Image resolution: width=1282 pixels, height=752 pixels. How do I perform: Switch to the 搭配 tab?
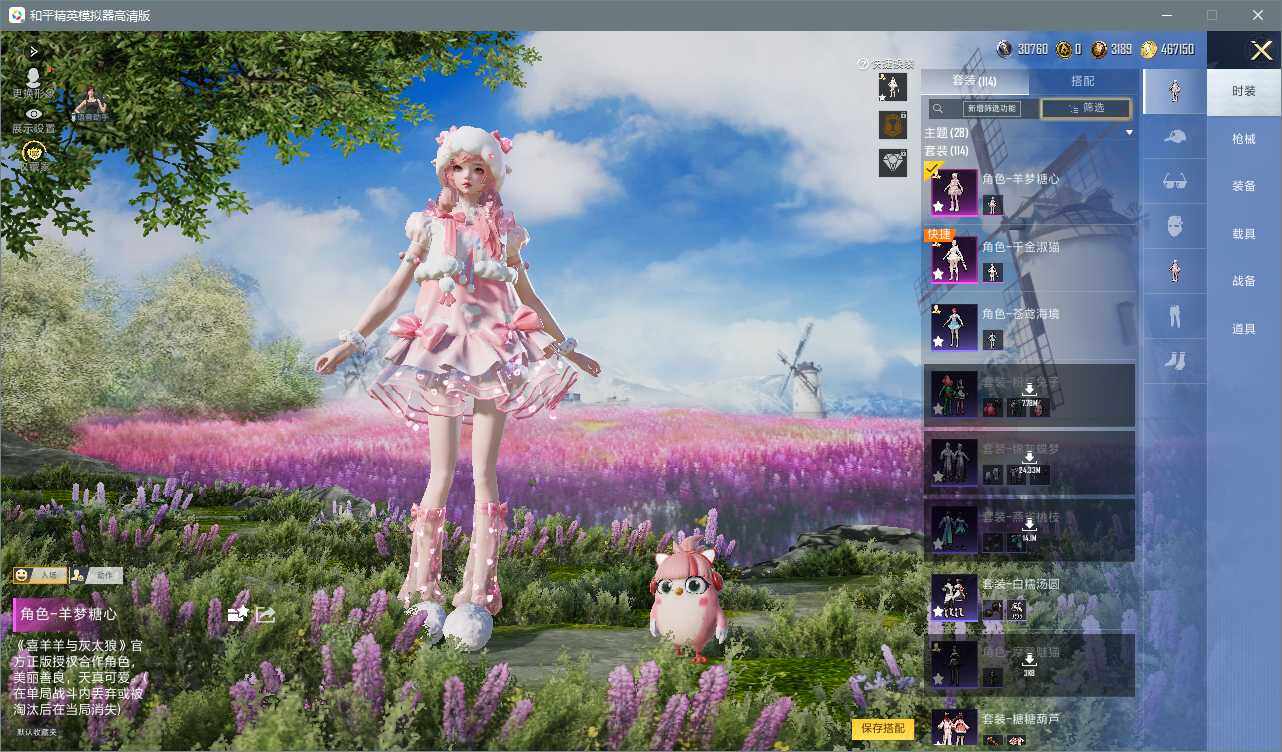click(1082, 81)
